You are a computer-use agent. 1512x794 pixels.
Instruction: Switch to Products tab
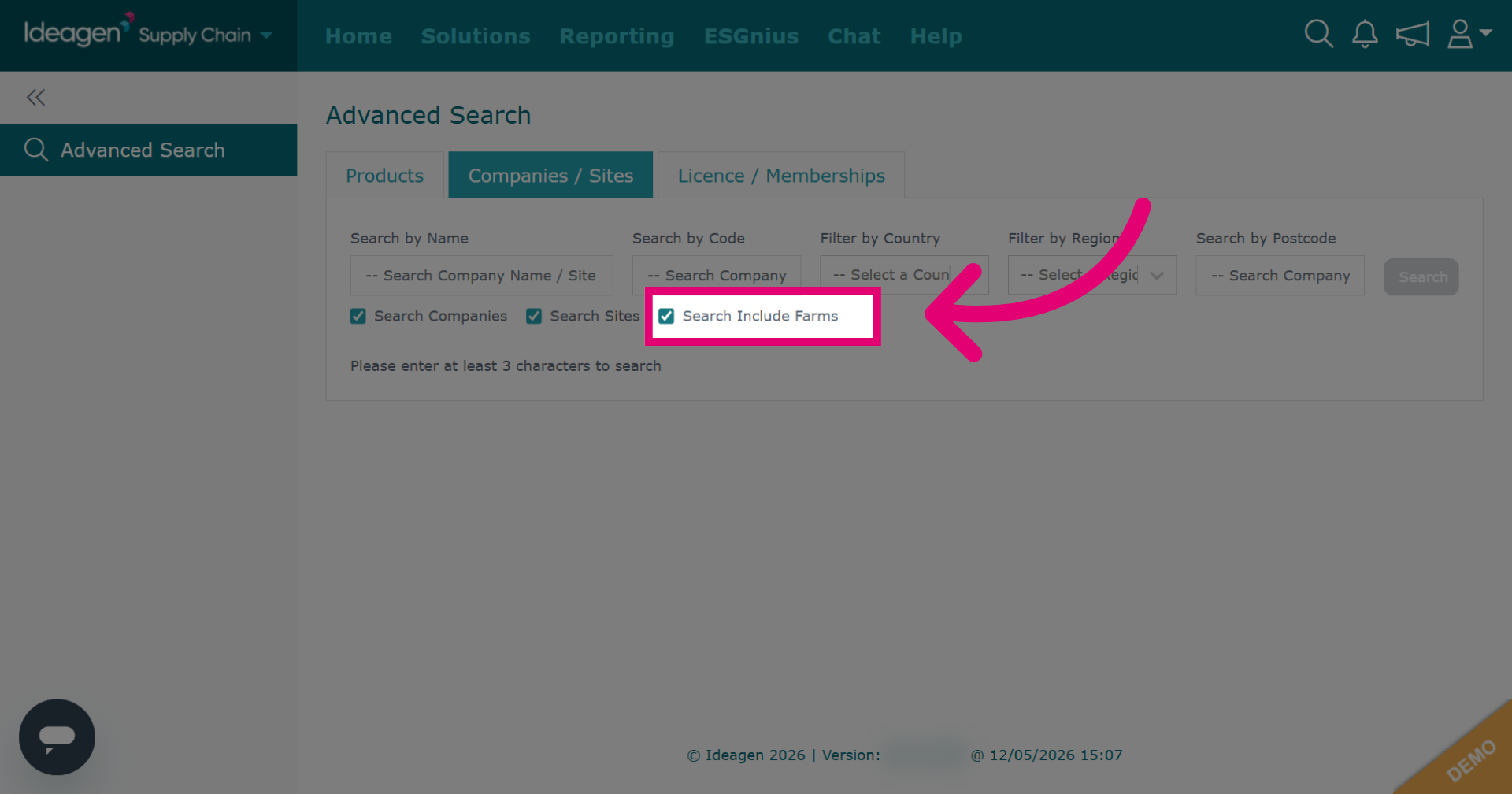(385, 175)
